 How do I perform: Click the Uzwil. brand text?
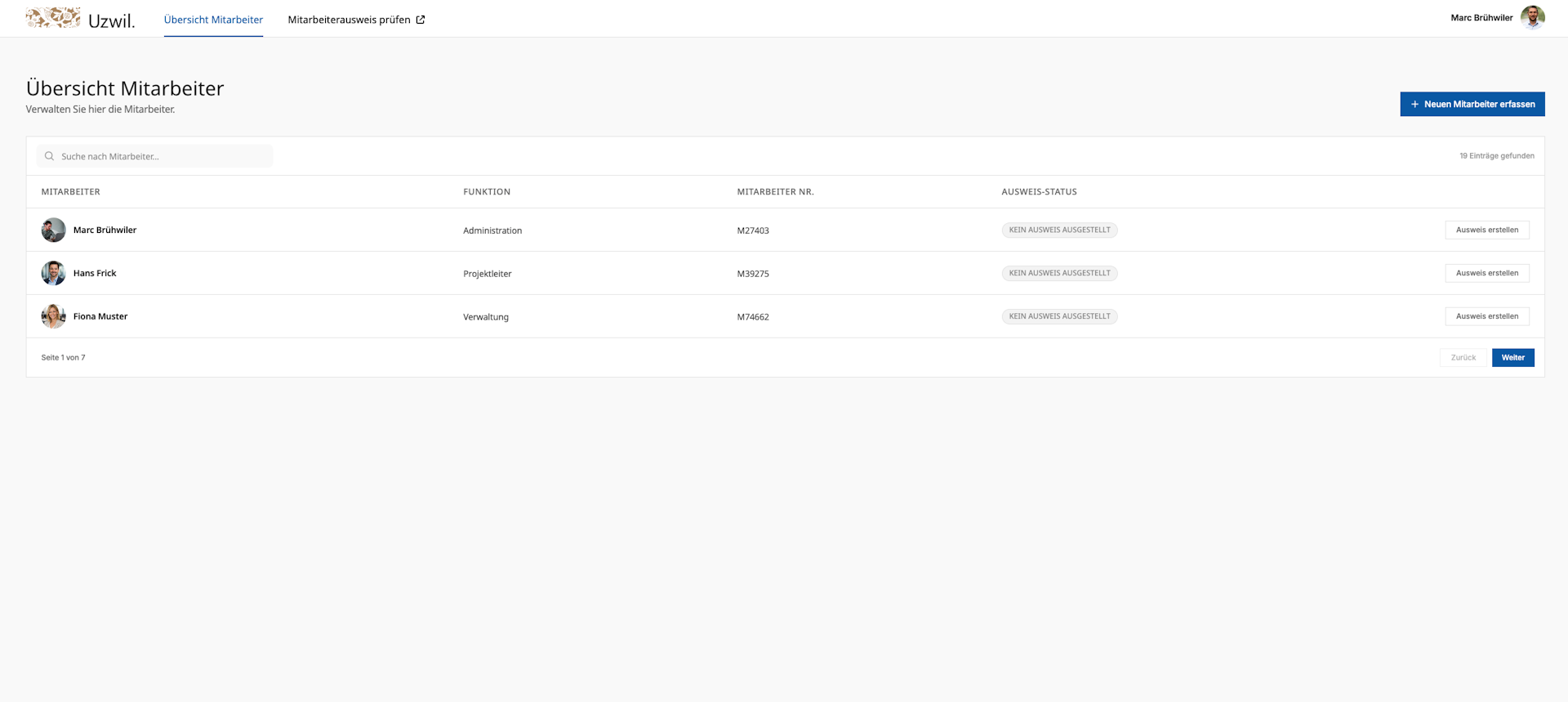click(112, 21)
